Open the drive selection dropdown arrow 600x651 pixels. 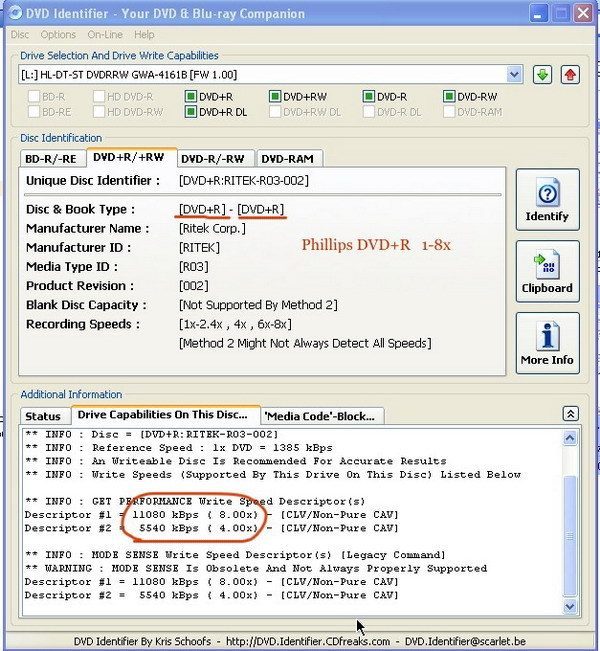[x=514, y=75]
